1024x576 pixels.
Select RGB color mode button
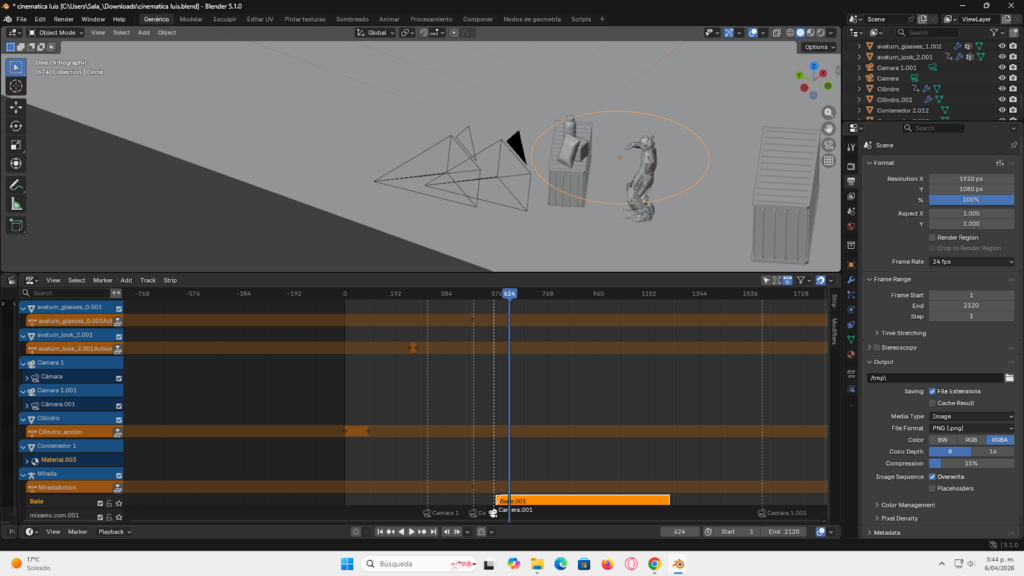point(971,440)
